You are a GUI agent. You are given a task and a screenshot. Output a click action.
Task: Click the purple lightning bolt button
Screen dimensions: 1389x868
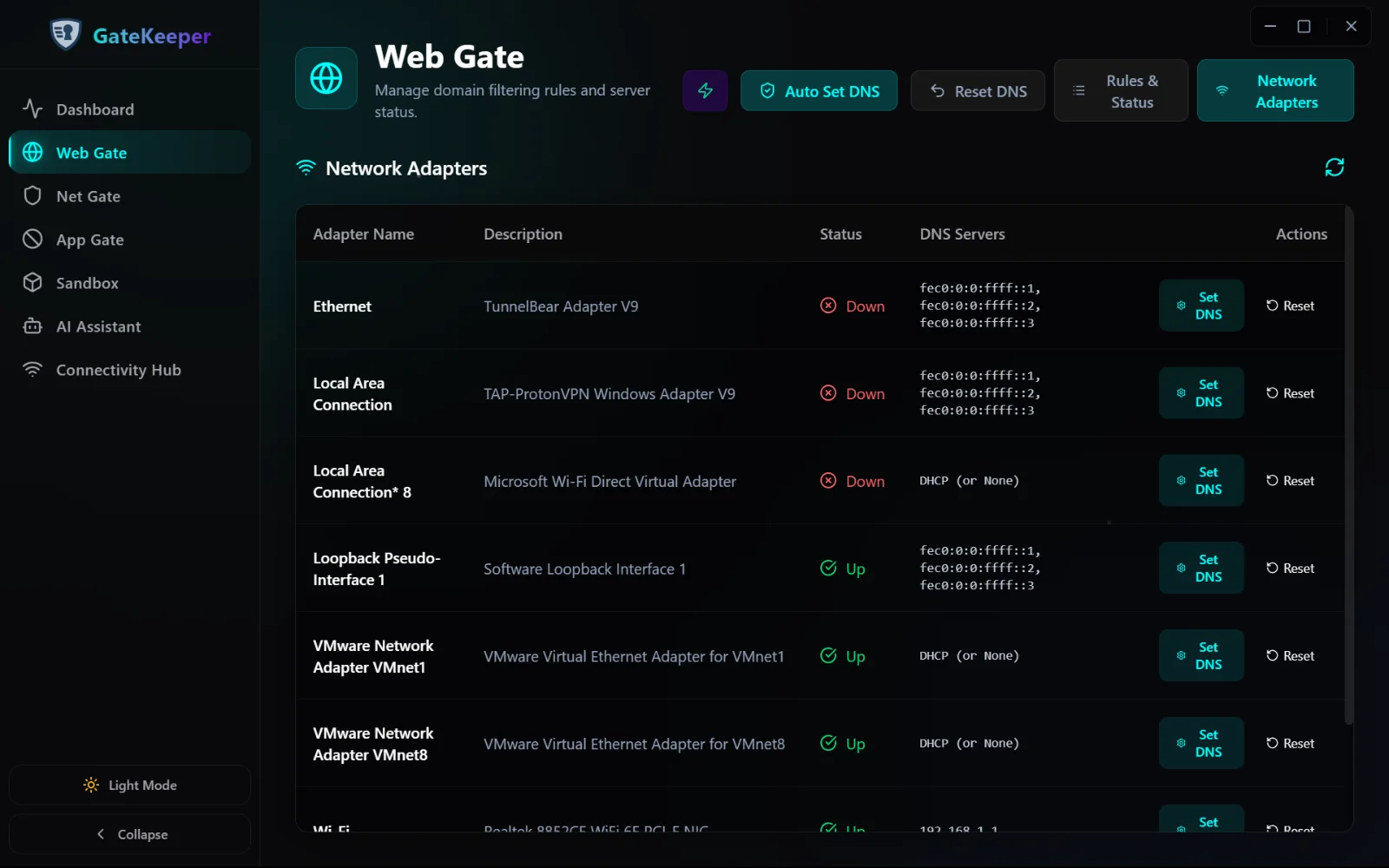pyautogui.click(x=705, y=90)
